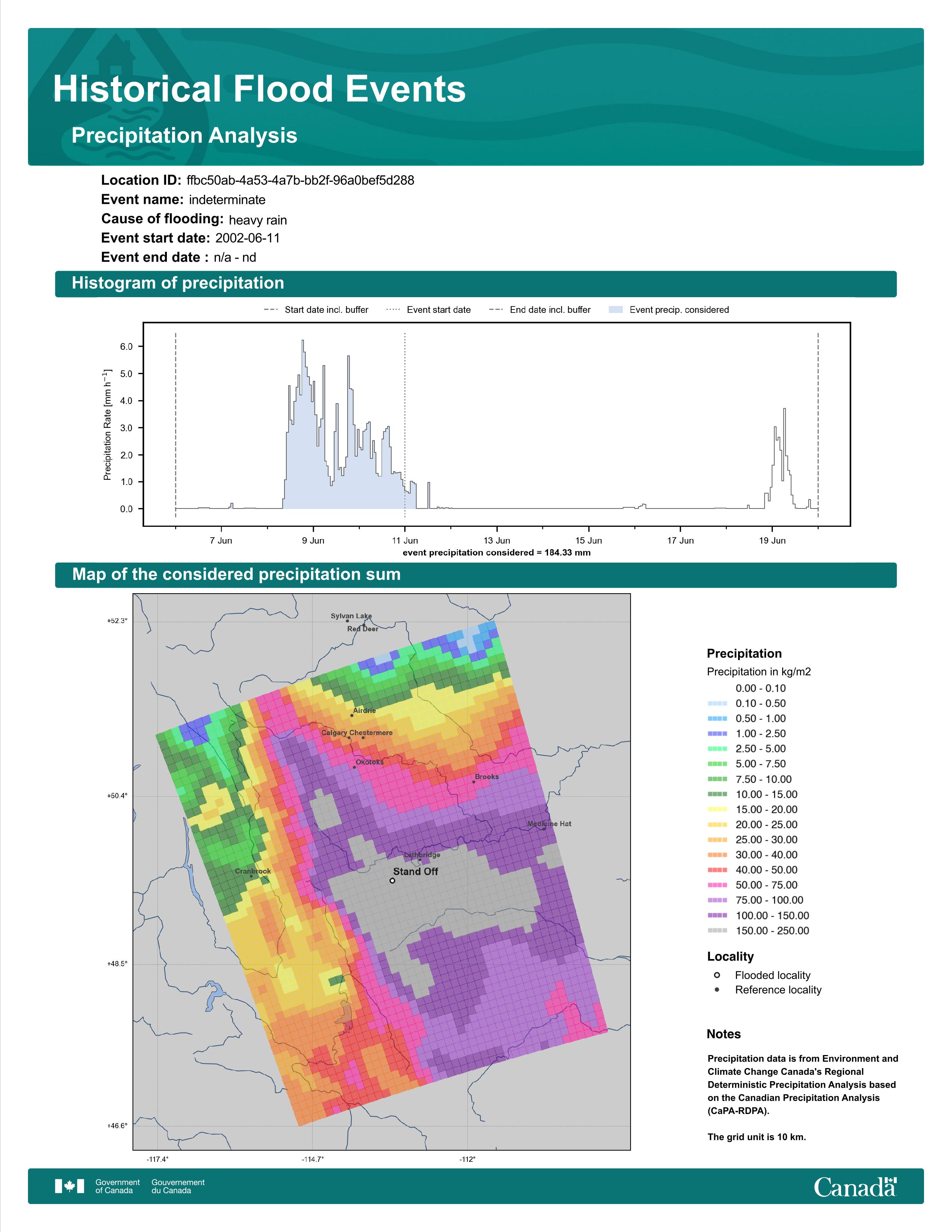Click the Start date incl. buffer legend entry
The height and width of the screenshot is (1232, 952).
[316, 310]
